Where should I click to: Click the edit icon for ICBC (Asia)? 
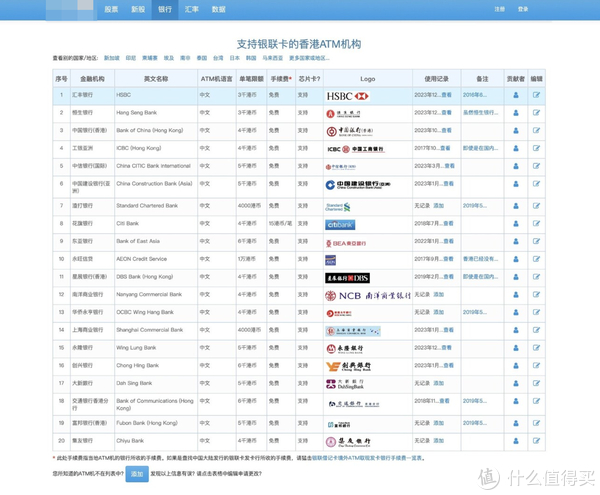click(536, 149)
